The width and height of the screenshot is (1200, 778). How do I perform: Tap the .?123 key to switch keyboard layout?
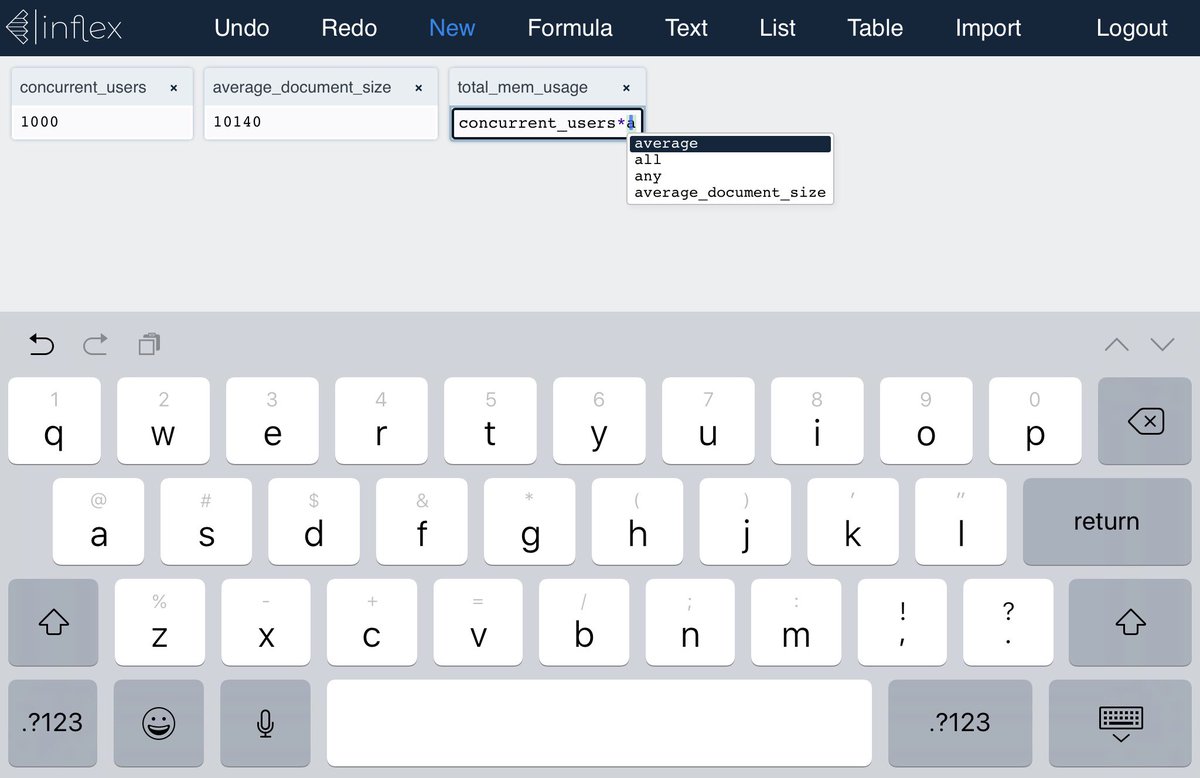click(x=52, y=722)
